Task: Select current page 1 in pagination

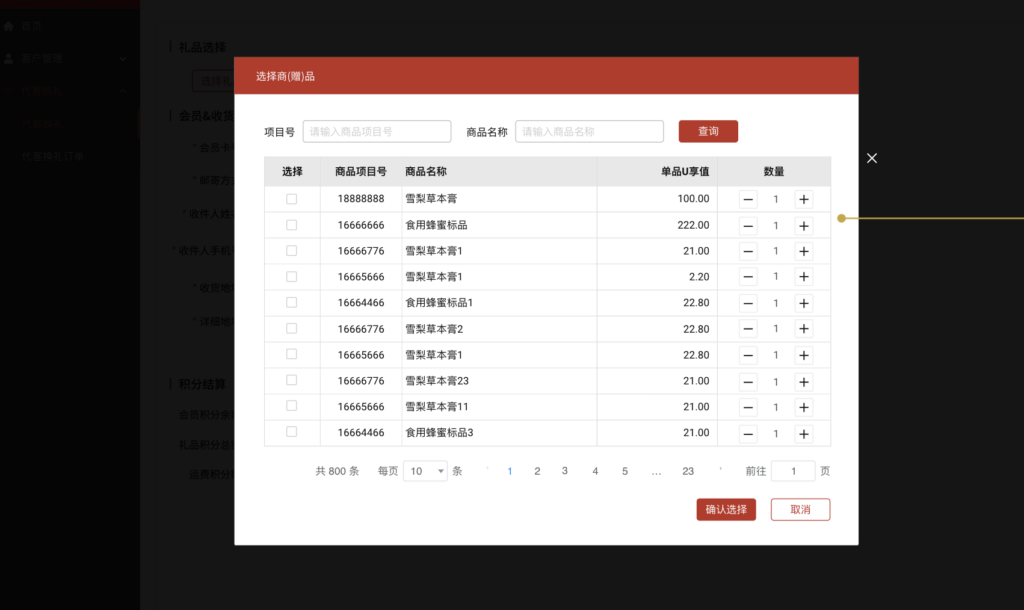Action: tap(509, 471)
